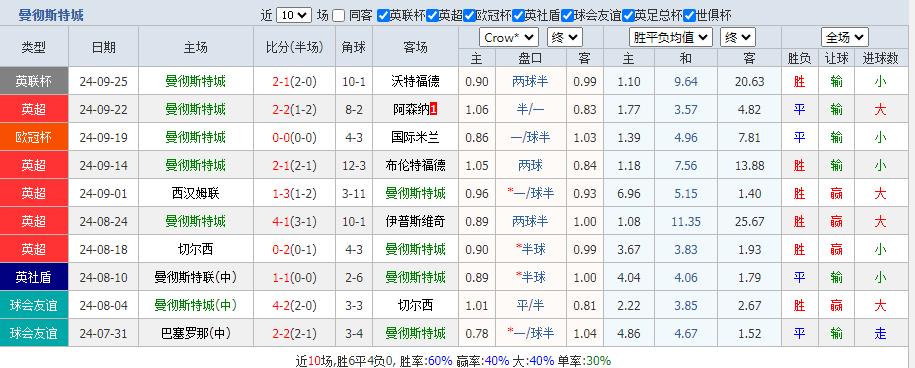Click the handicap 两球 in the 布伦特福德 row
Image resolution: width=915 pixels, height=368 pixels.
530,166
